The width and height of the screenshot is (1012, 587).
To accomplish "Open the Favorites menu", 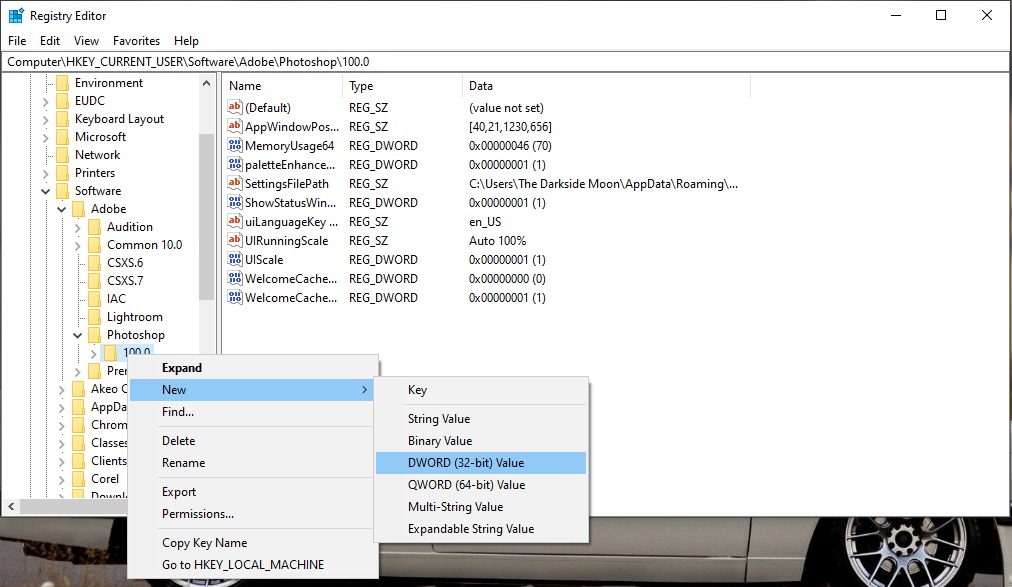I will pyautogui.click(x=136, y=41).
